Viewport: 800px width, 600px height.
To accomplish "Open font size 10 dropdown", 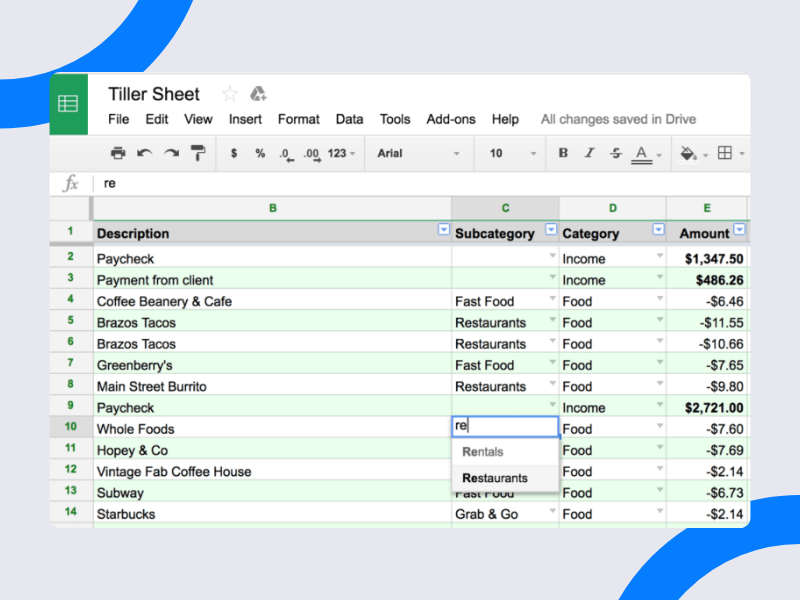I will click(512, 153).
